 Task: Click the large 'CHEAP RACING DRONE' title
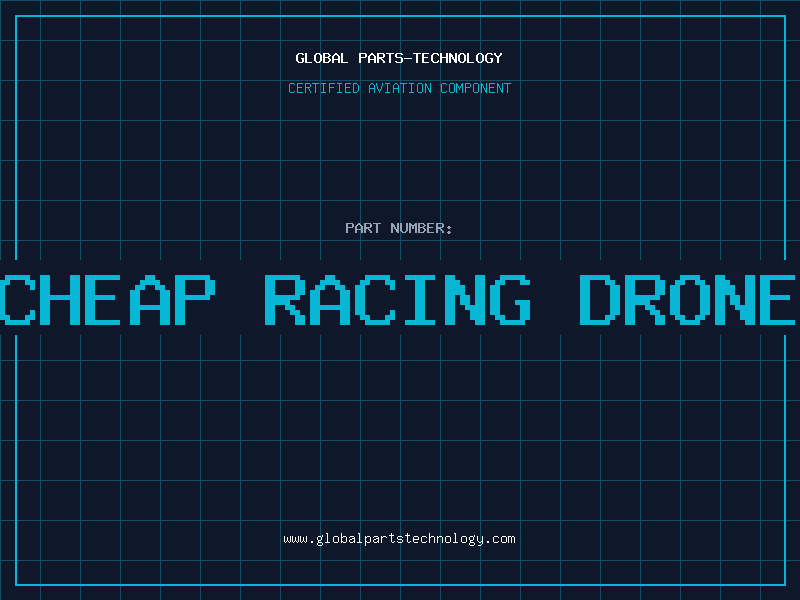point(397,299)
